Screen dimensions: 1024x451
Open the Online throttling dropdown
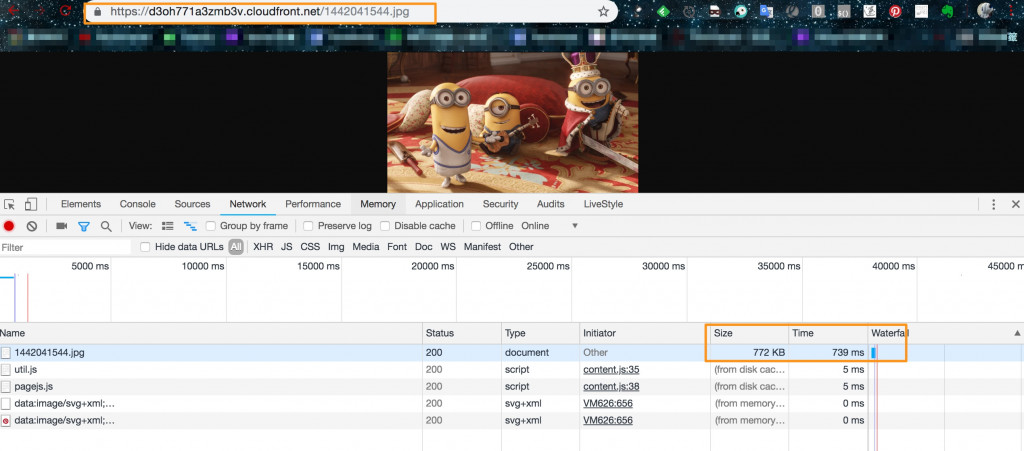[x=549, y=226]
